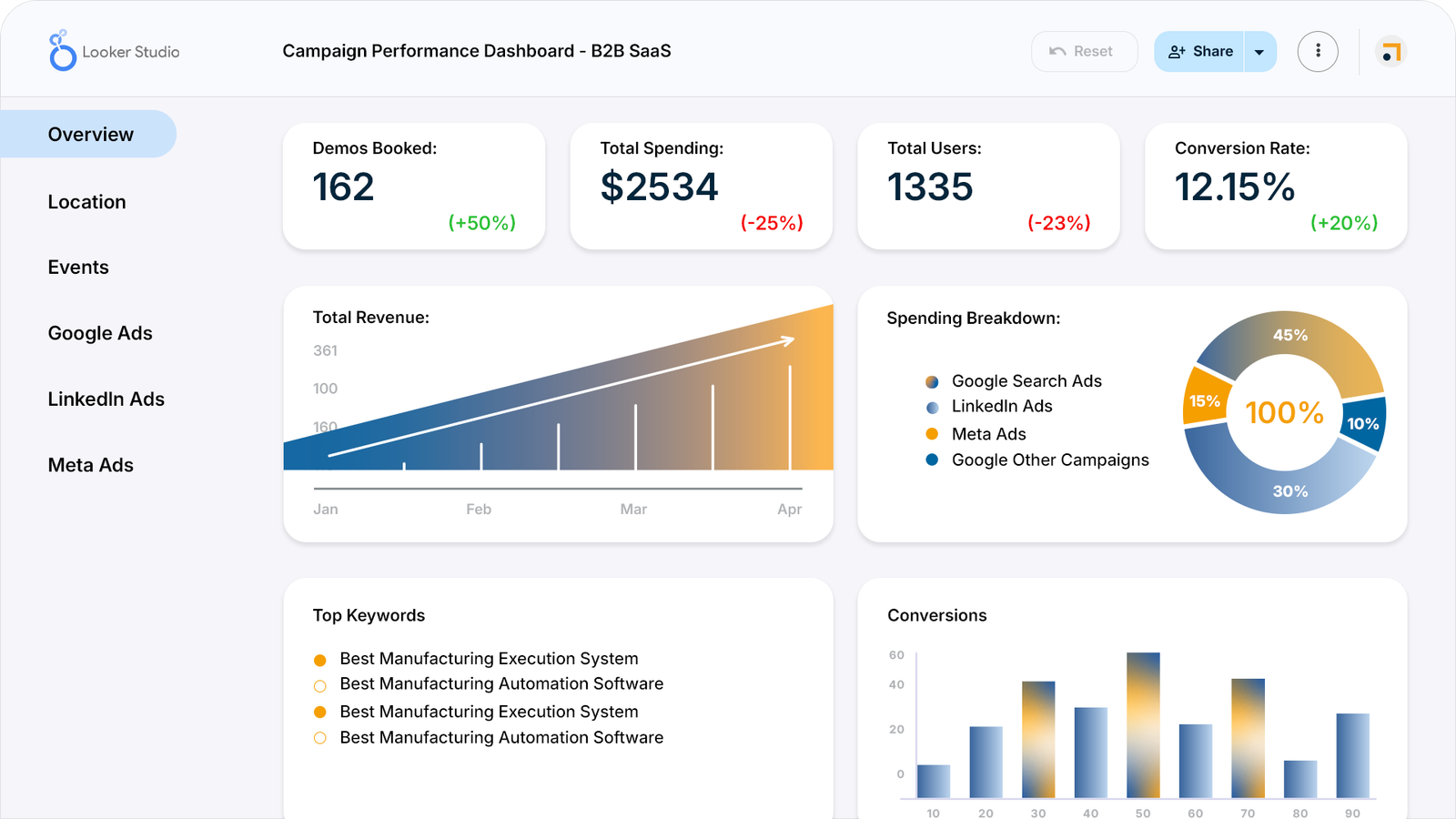
Task: Select the 10% donut chart segment
Action: coord(1363,423)
